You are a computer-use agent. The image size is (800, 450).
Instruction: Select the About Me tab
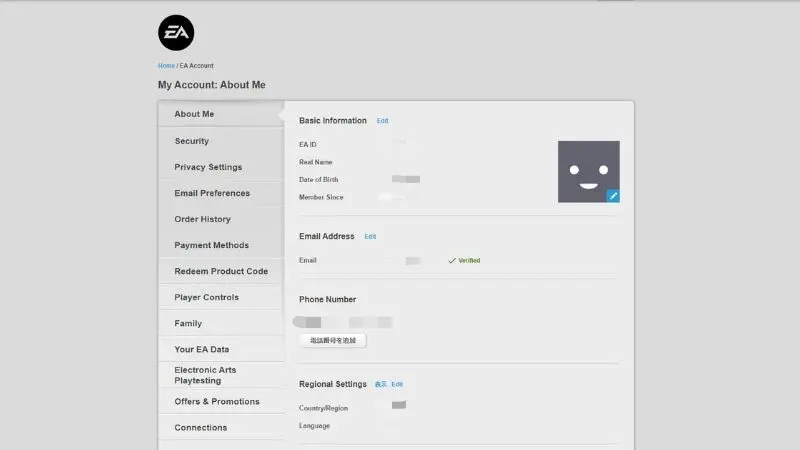click(221, 114)
